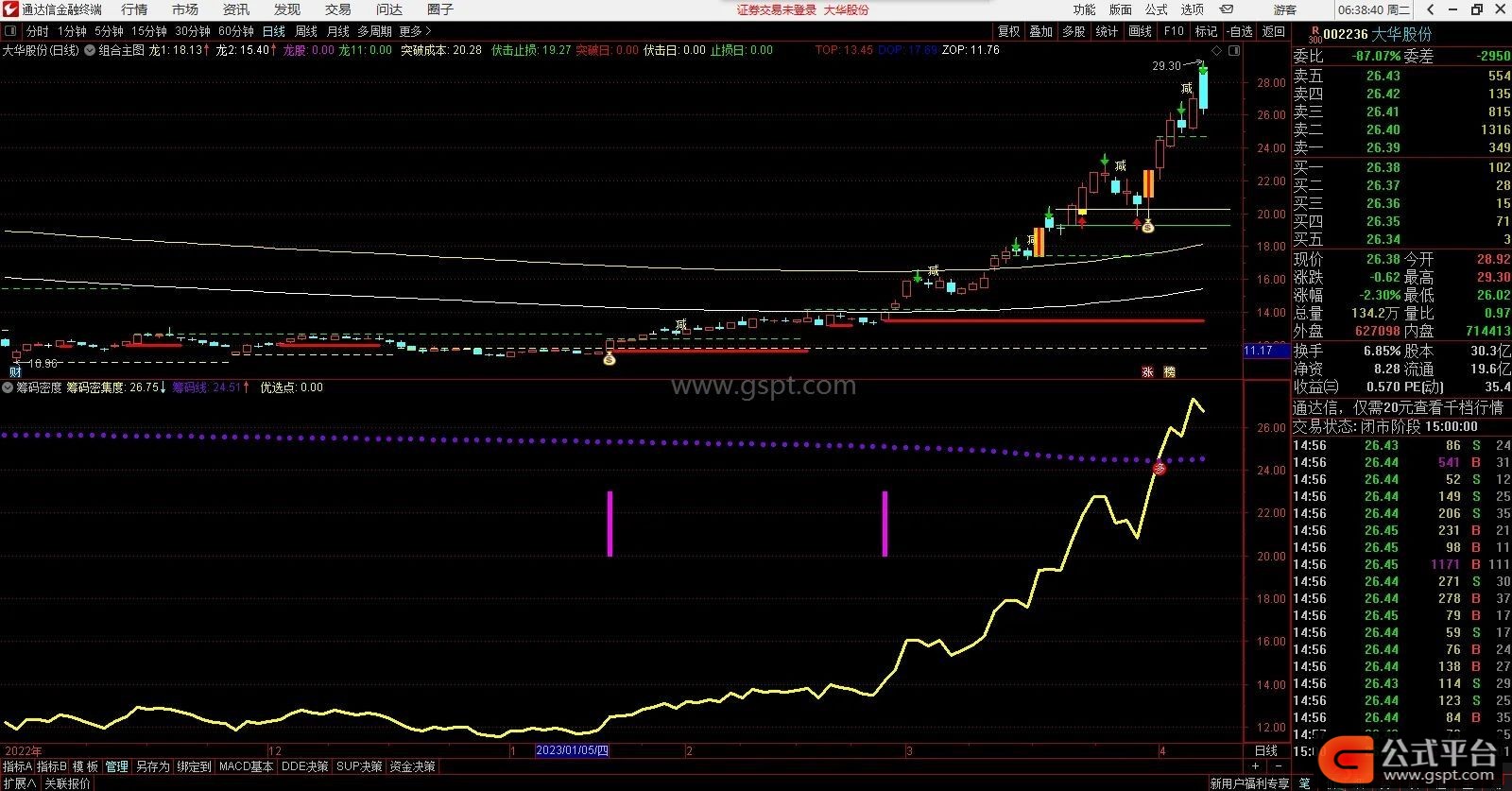Switch to 分时 chart period

(x=38, y=31)
